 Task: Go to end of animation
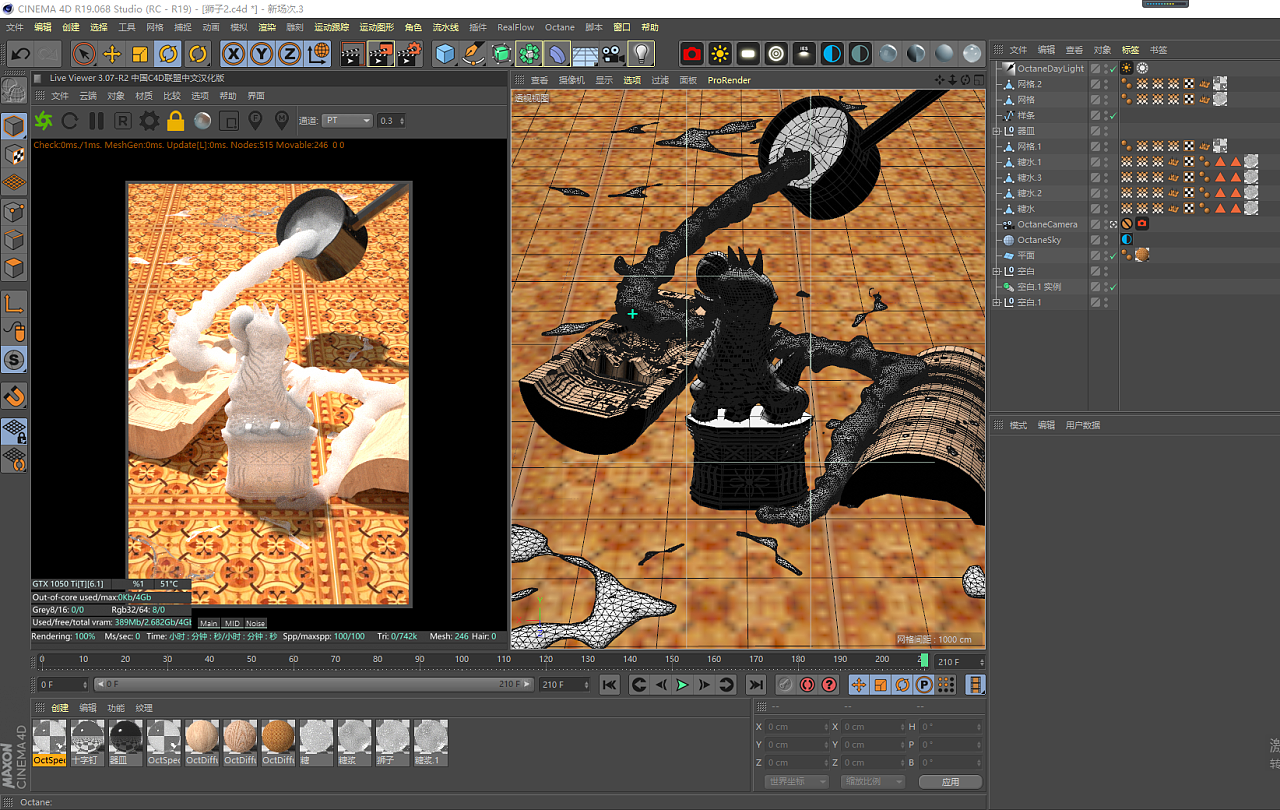(756, 685)
